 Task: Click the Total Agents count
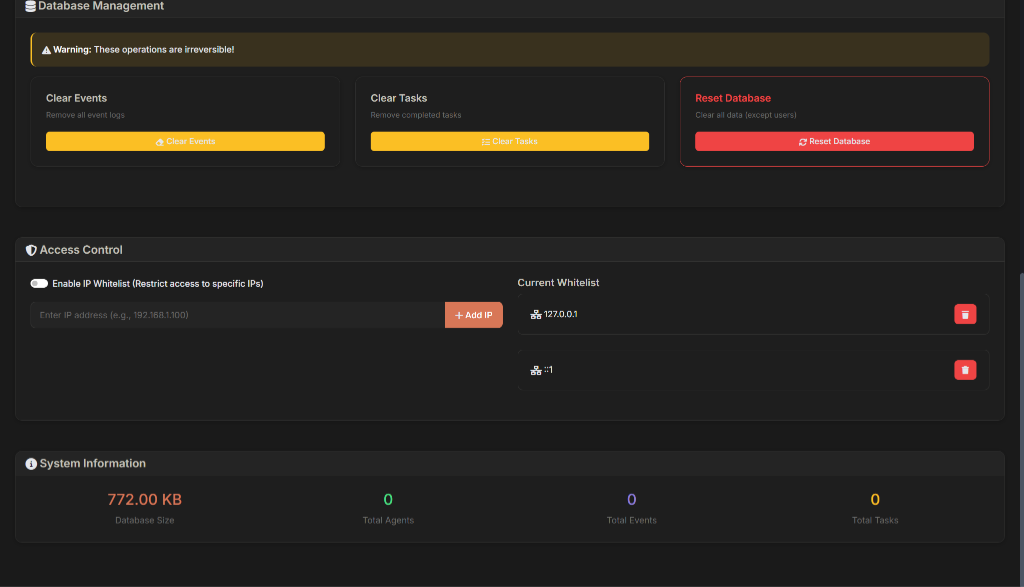388,499
